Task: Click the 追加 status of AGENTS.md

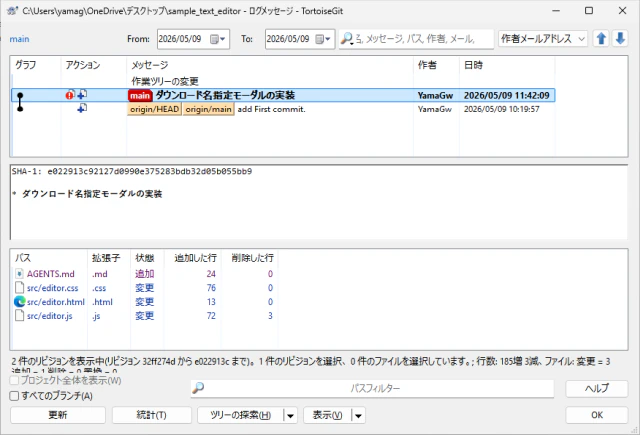Action: pos(144,274)
